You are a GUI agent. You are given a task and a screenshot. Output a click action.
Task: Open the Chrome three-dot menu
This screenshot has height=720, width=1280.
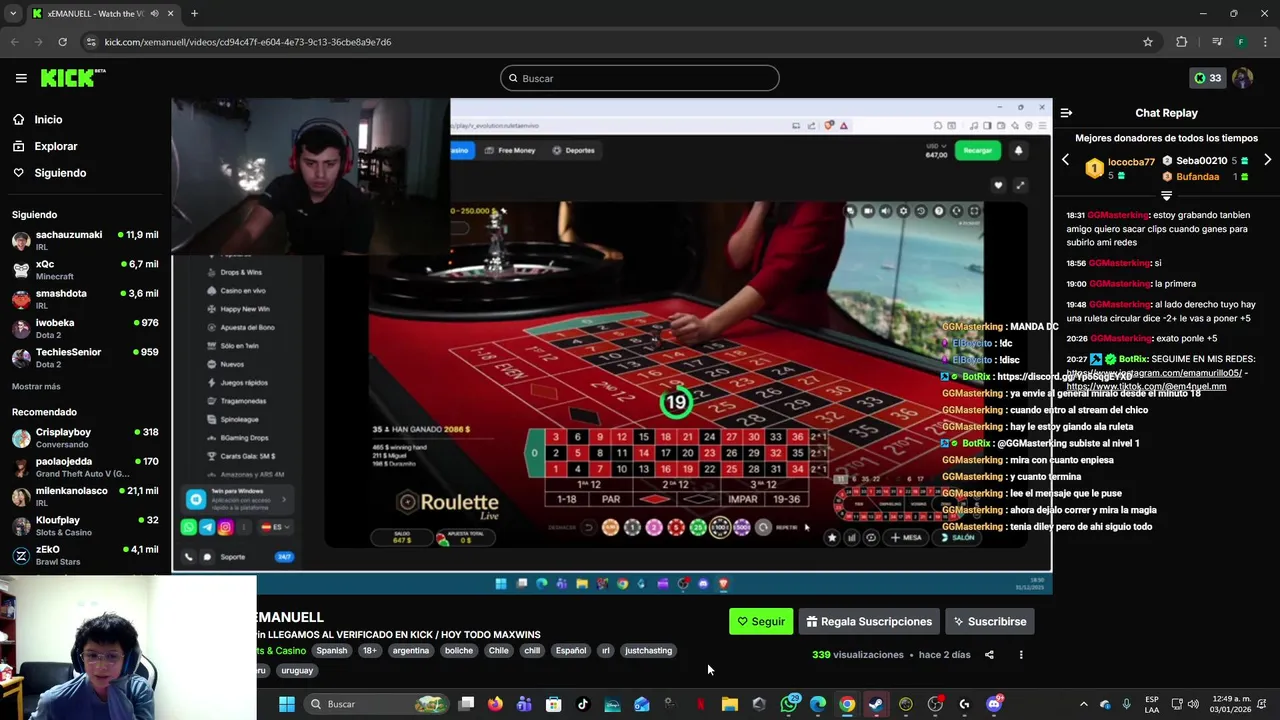1265,42
